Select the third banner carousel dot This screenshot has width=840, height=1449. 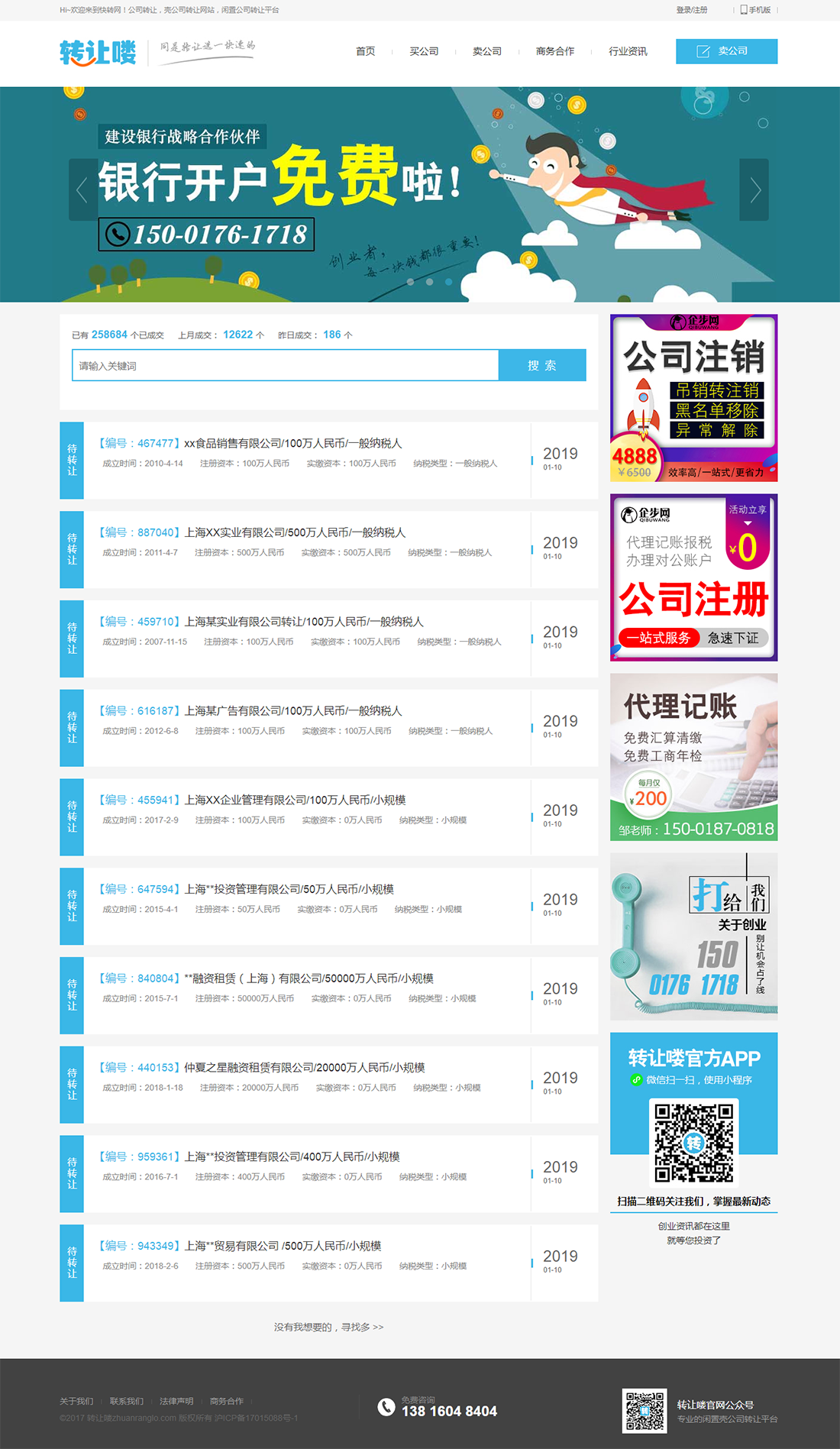tap(449, 282)
